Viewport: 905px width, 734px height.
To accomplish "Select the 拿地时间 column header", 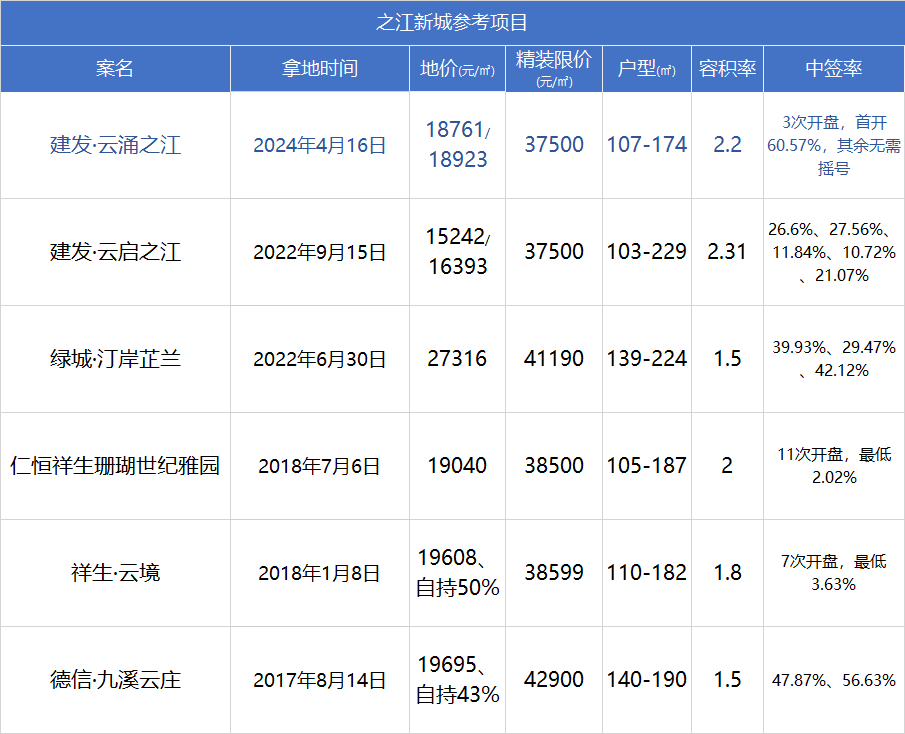I will tap(320, 69).
